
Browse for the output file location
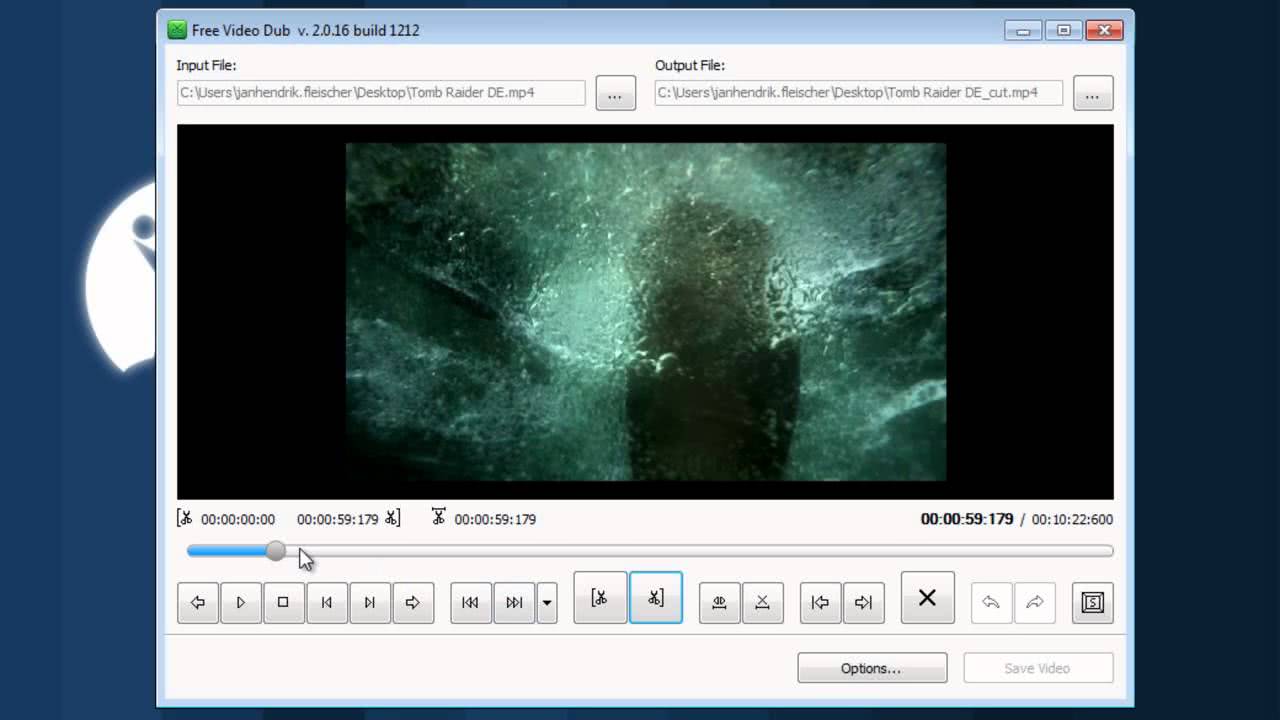[x=1092, y=93]
